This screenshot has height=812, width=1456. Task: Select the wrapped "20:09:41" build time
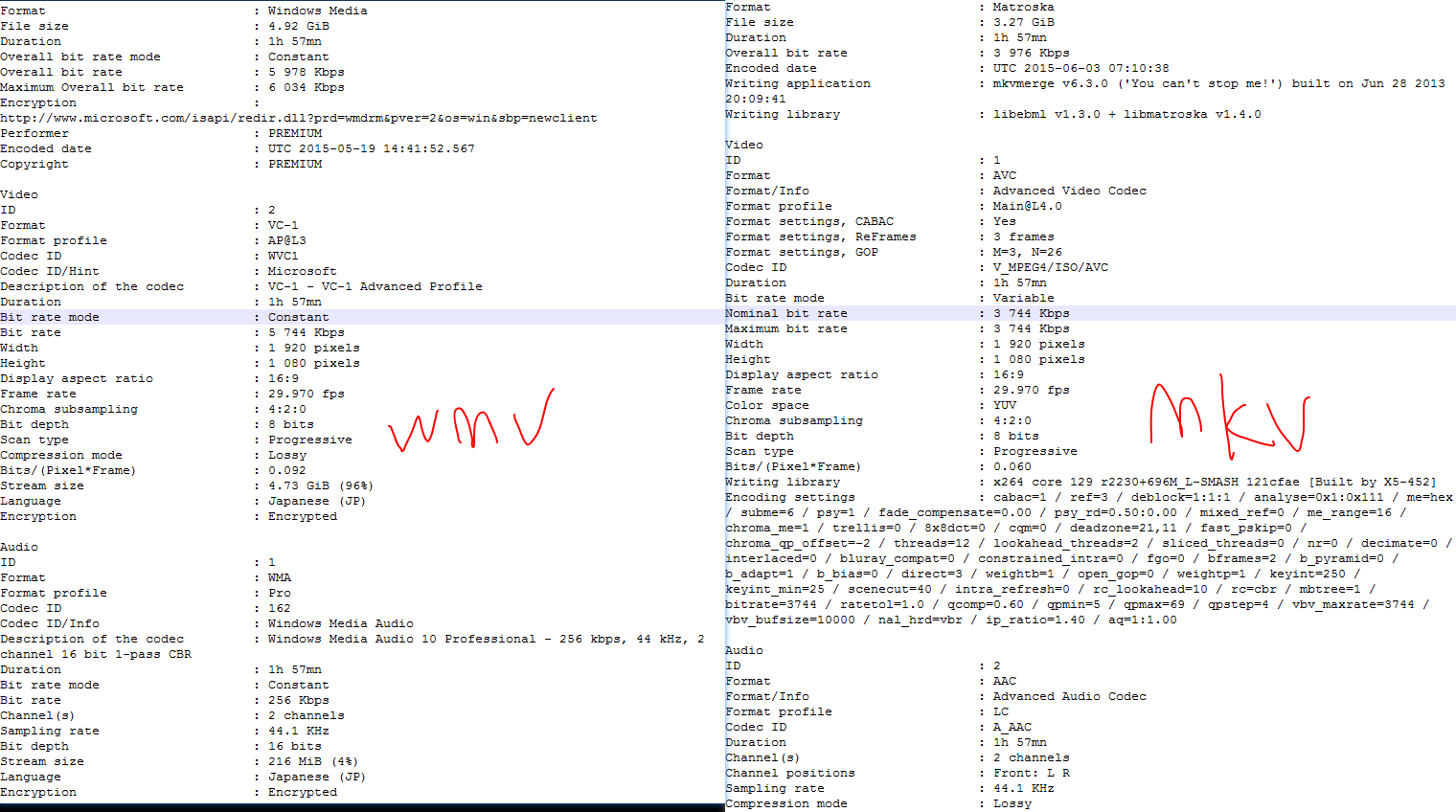pos(756,99)
